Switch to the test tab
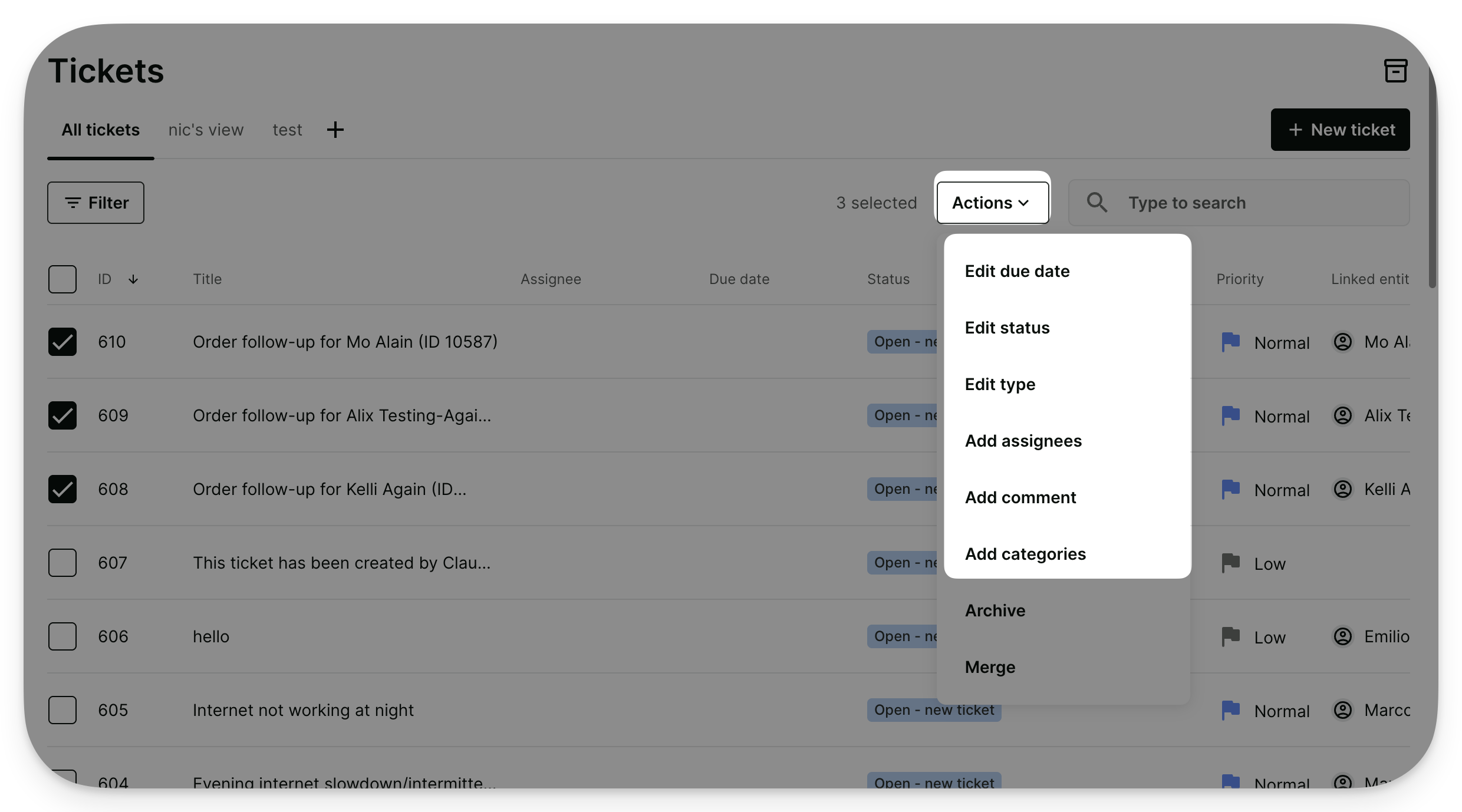The width and height of the screenshot is (1462, 812). [x=287, y=130]
